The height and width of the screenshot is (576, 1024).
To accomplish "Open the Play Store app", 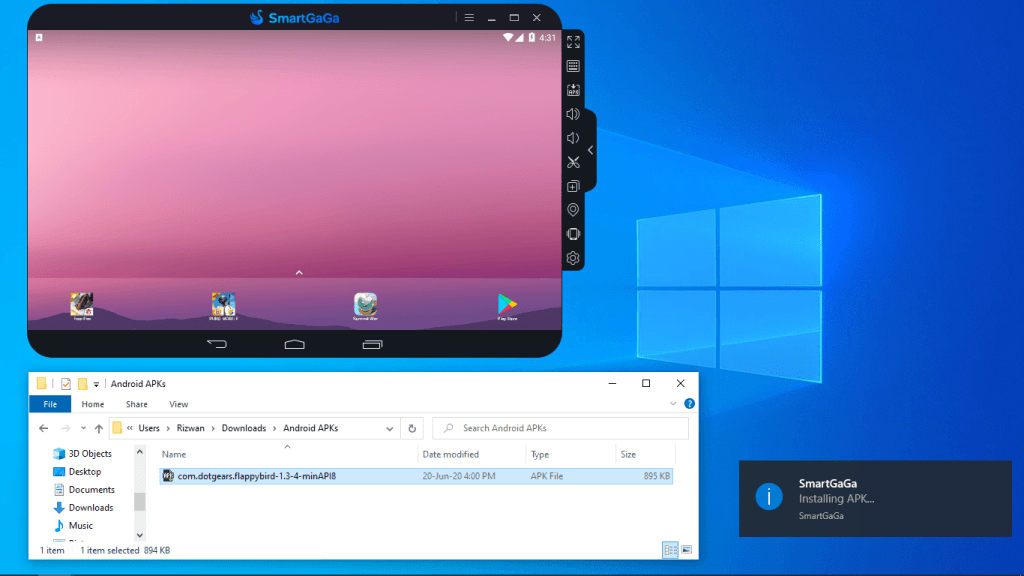I will click(x=507, y=306).
